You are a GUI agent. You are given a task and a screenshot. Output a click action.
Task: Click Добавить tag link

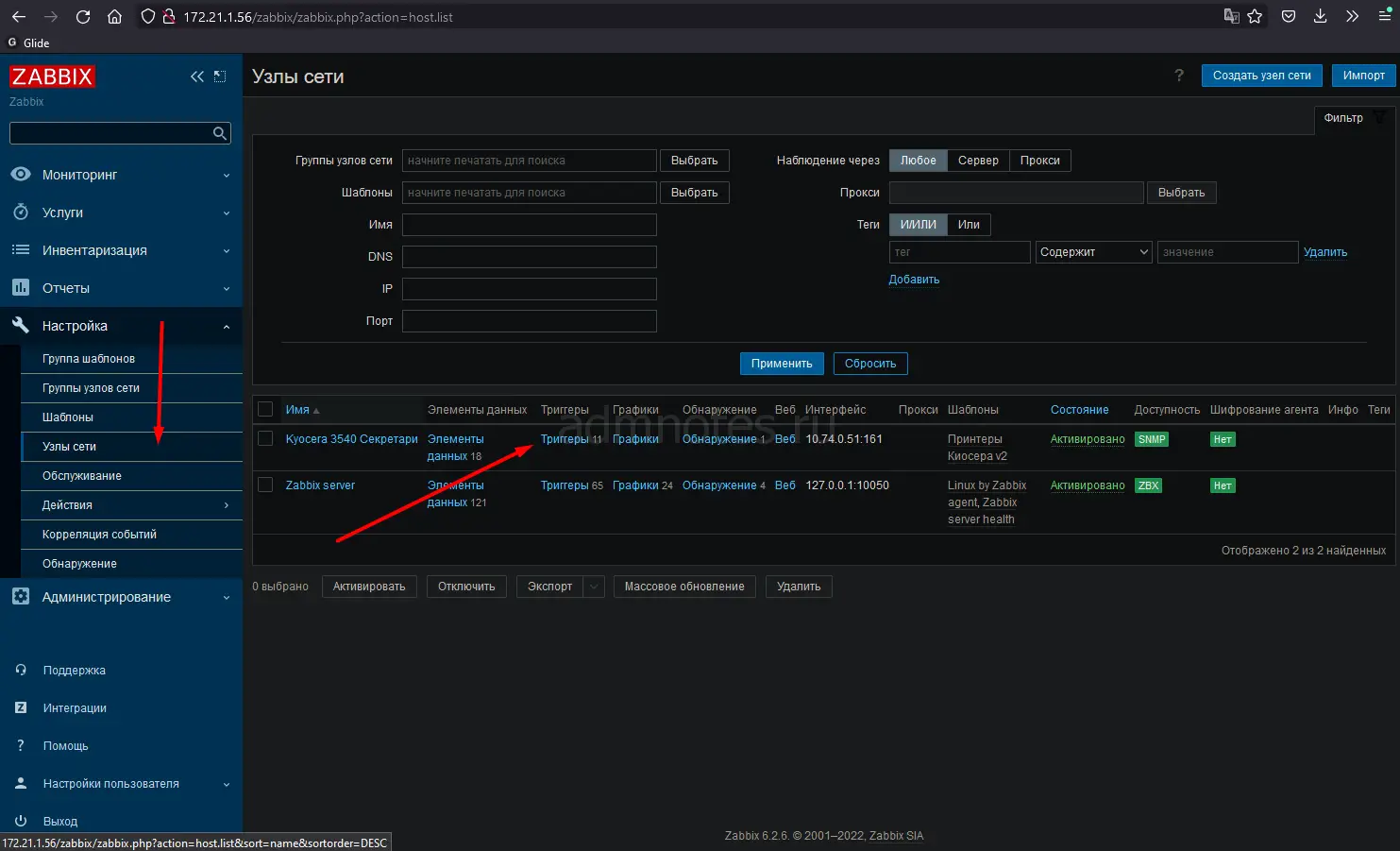[914, 280]
